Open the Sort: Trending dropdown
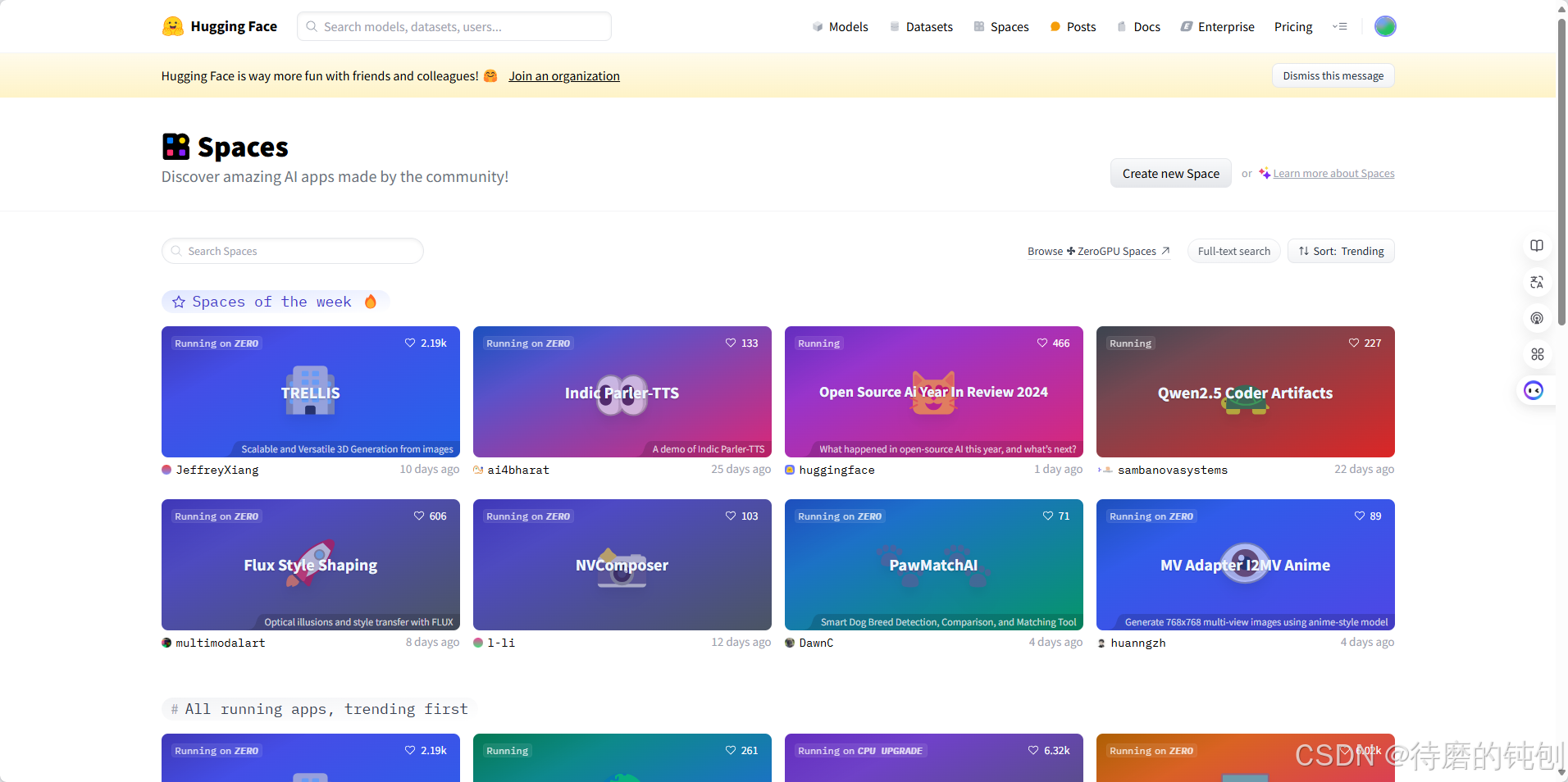 click(x=1341, y=251)
